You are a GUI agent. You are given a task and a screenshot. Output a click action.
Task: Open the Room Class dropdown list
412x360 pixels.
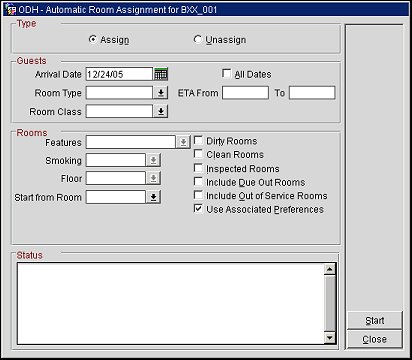click(160, 111)
